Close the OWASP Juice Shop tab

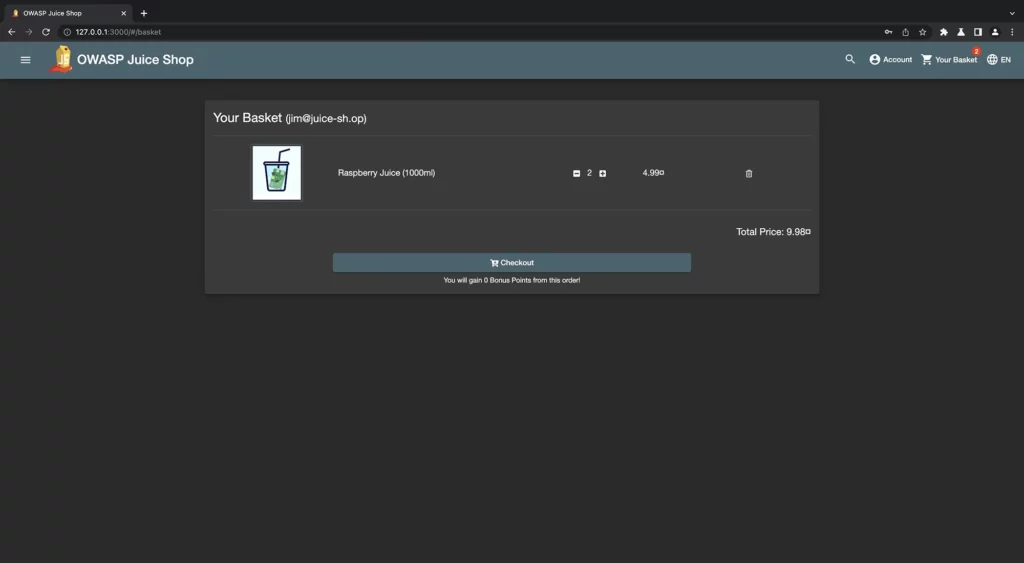tap(123, 13)
